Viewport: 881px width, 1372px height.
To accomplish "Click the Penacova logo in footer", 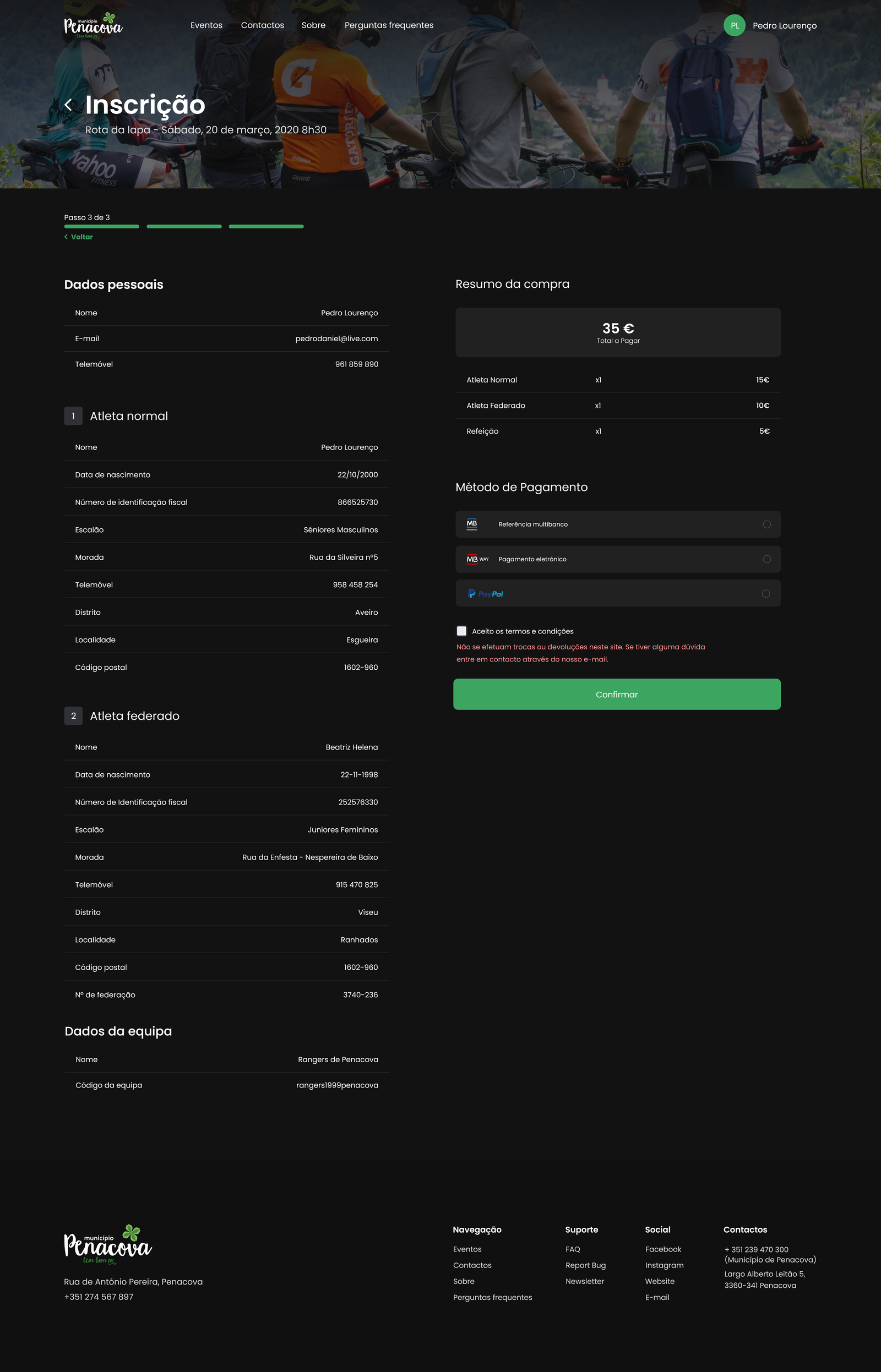I will point(107,1244).
